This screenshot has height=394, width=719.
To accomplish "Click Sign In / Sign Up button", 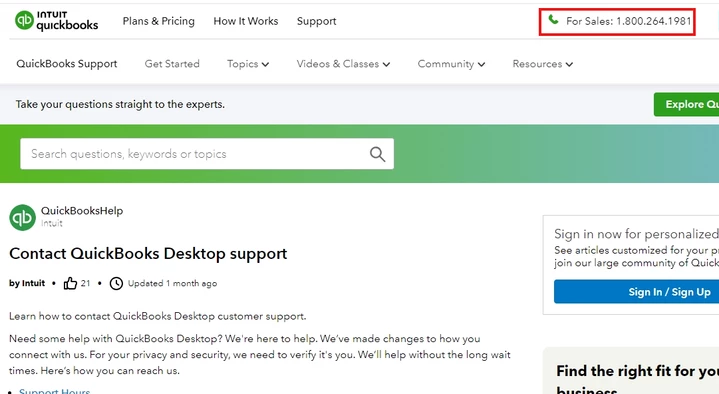I will [636, 292].
